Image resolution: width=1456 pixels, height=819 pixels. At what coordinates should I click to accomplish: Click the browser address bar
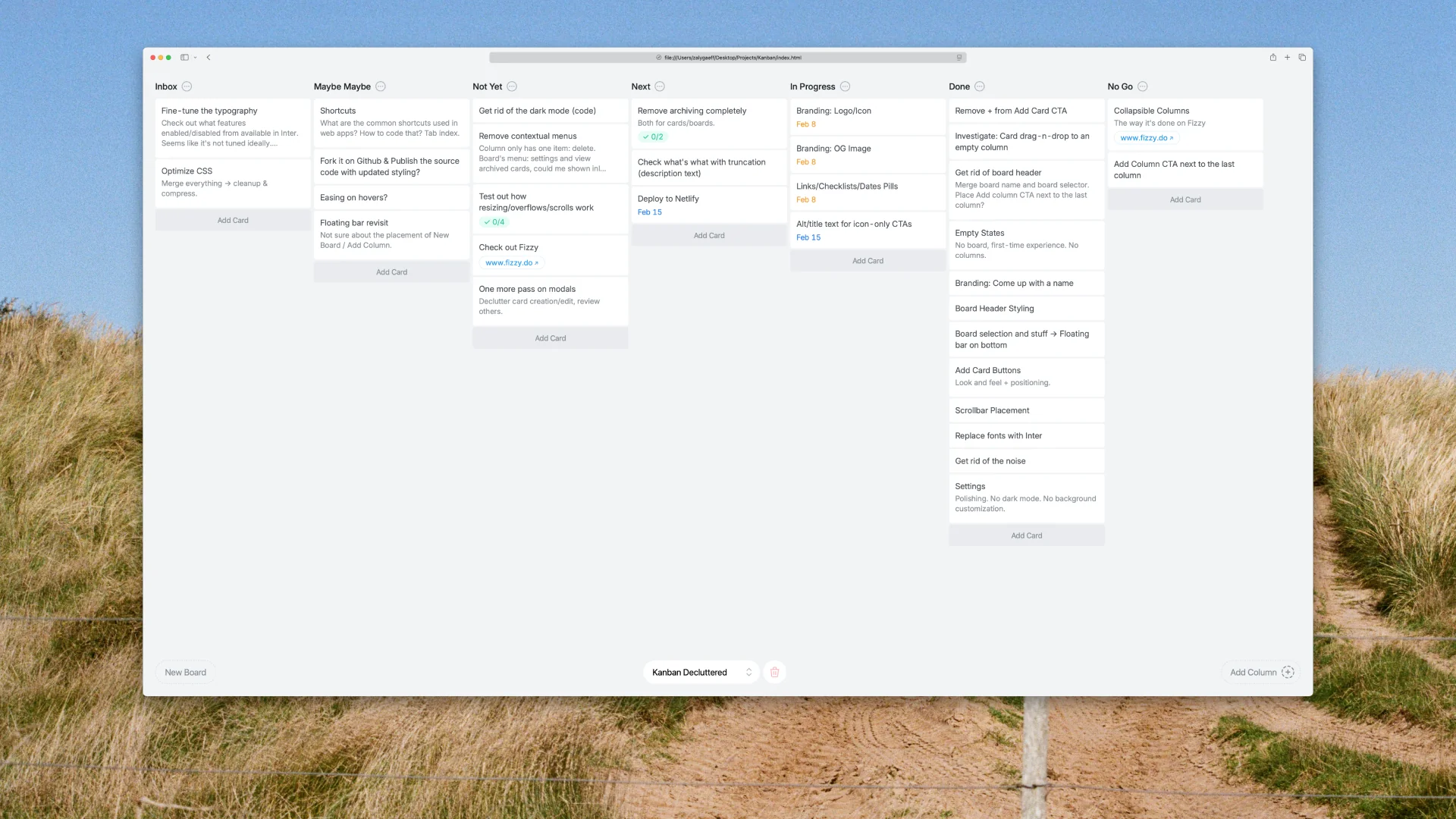728,58
